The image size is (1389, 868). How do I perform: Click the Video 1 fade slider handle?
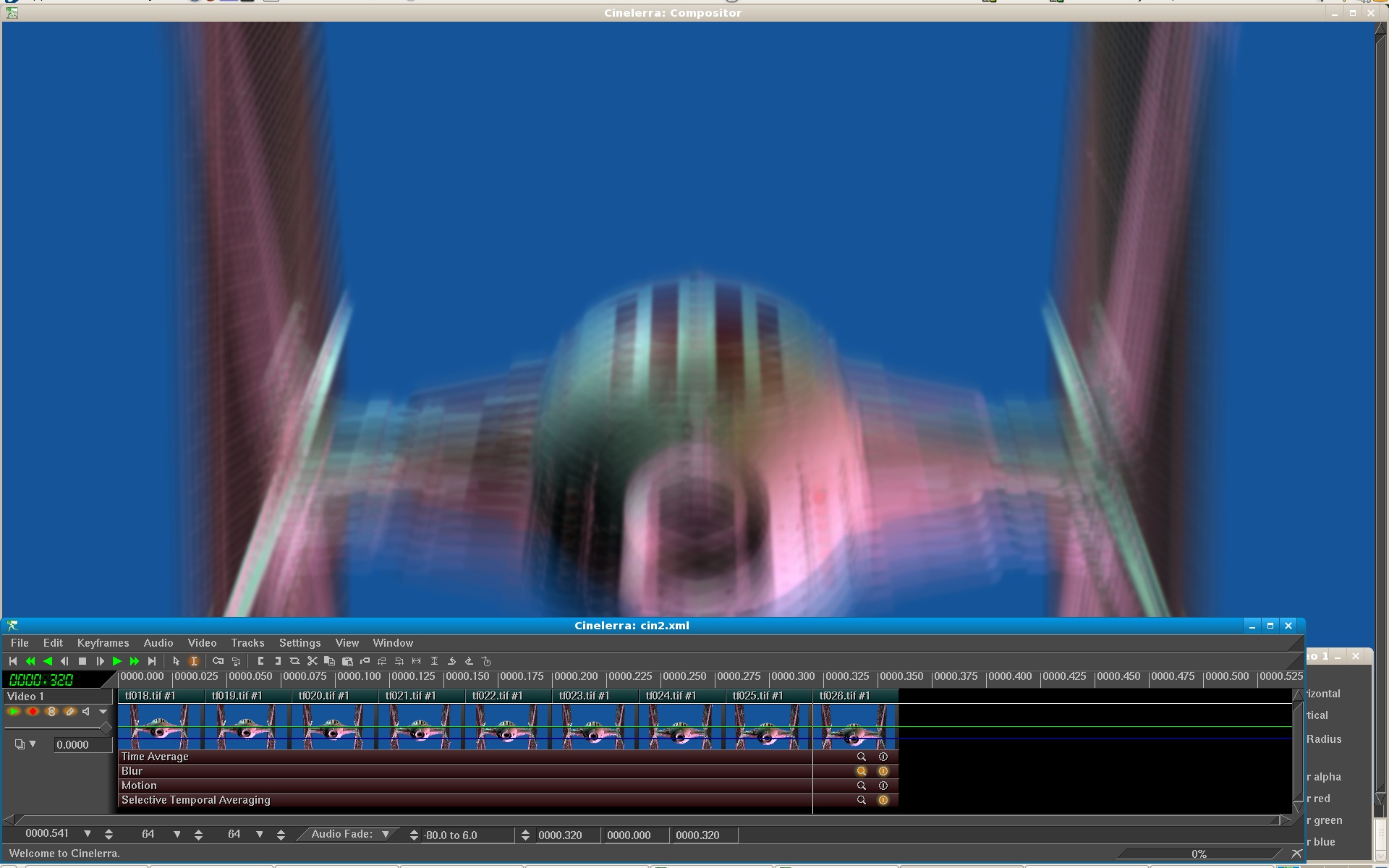[x=106, y=728]
